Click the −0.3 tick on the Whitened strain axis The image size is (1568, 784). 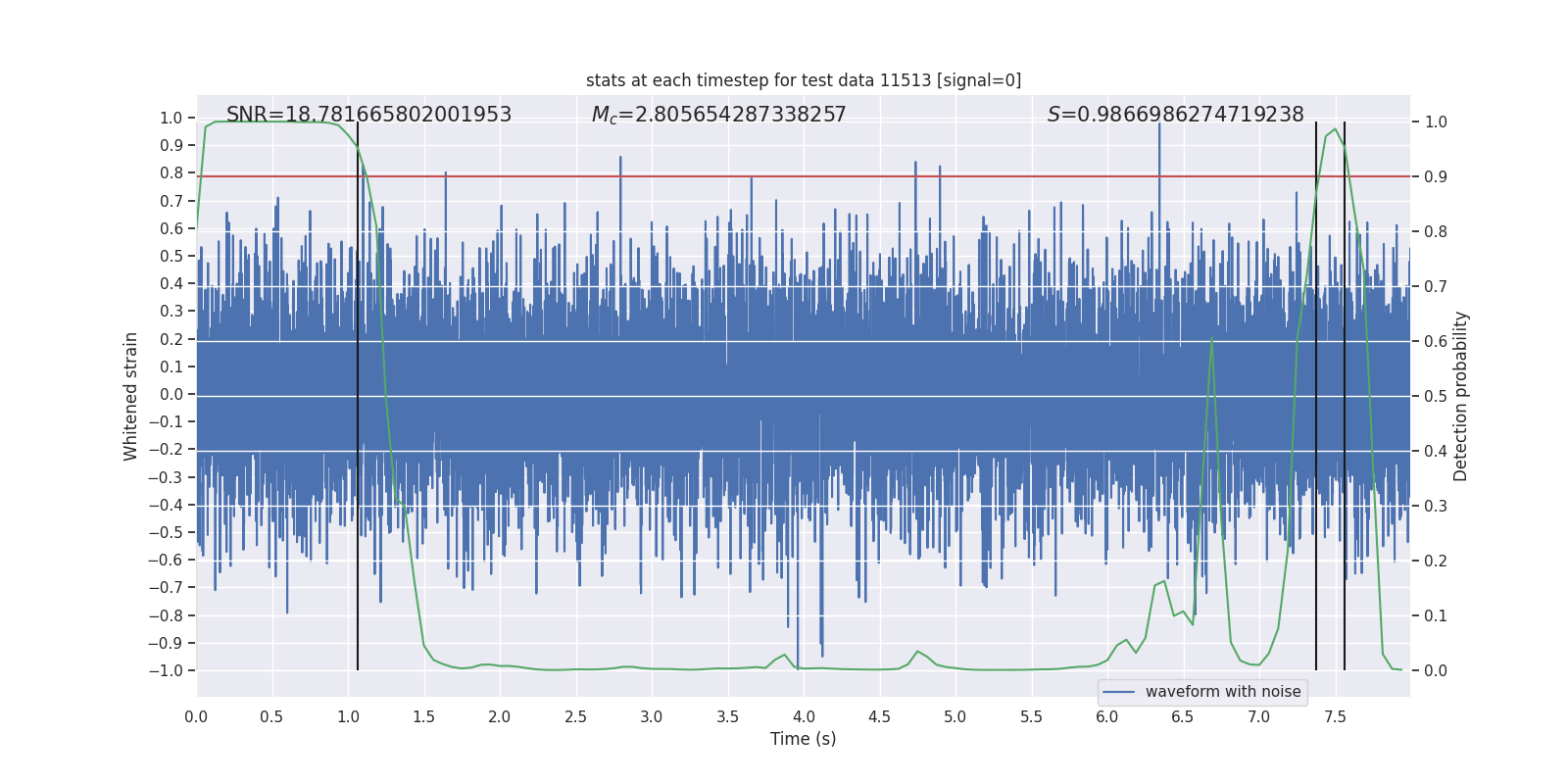(166, 477)
